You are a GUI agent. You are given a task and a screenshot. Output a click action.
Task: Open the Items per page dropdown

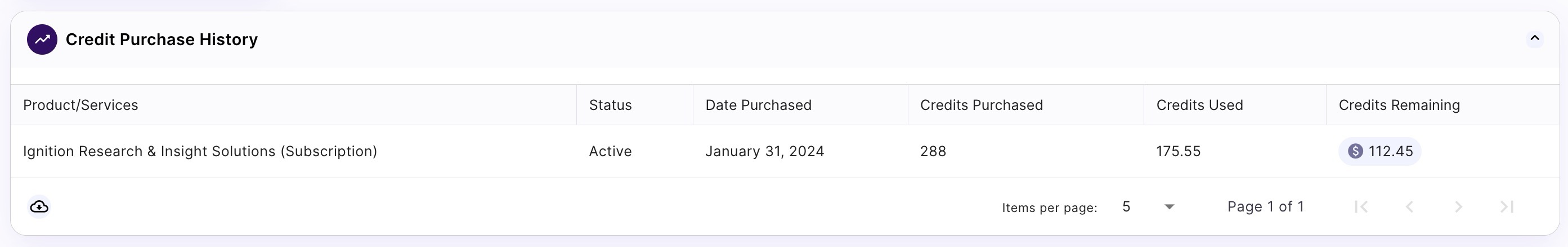pyautogui.click(x=1148, y=207)
